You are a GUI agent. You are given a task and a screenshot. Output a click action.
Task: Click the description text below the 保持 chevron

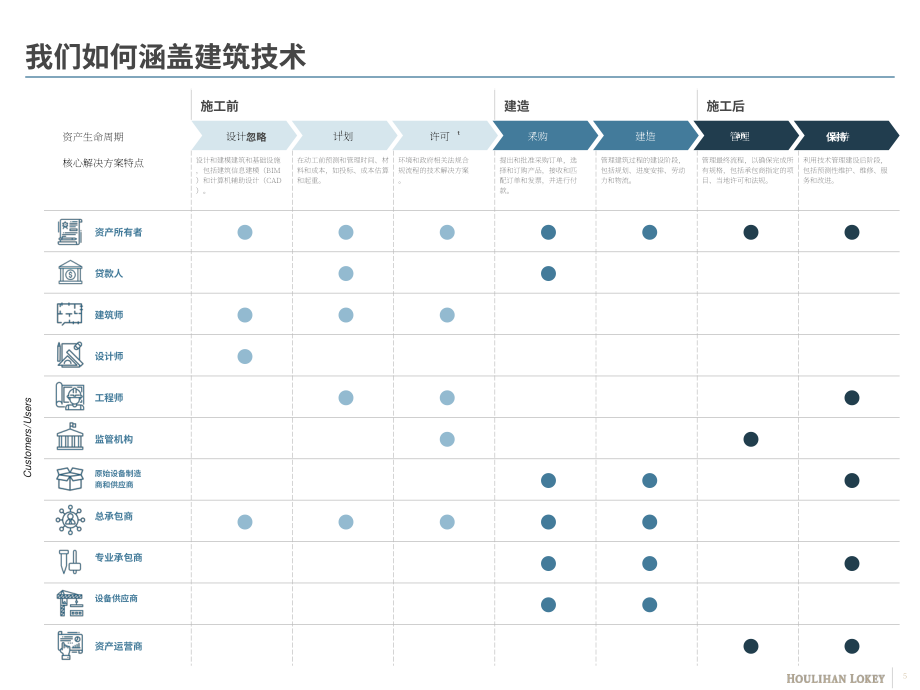coord(845,170)
